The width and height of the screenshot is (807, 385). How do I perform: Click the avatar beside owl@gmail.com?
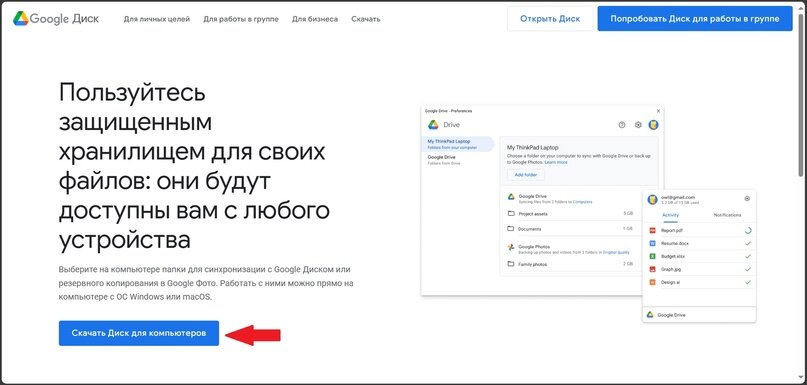pyautogui.click(x=653, y=200)
